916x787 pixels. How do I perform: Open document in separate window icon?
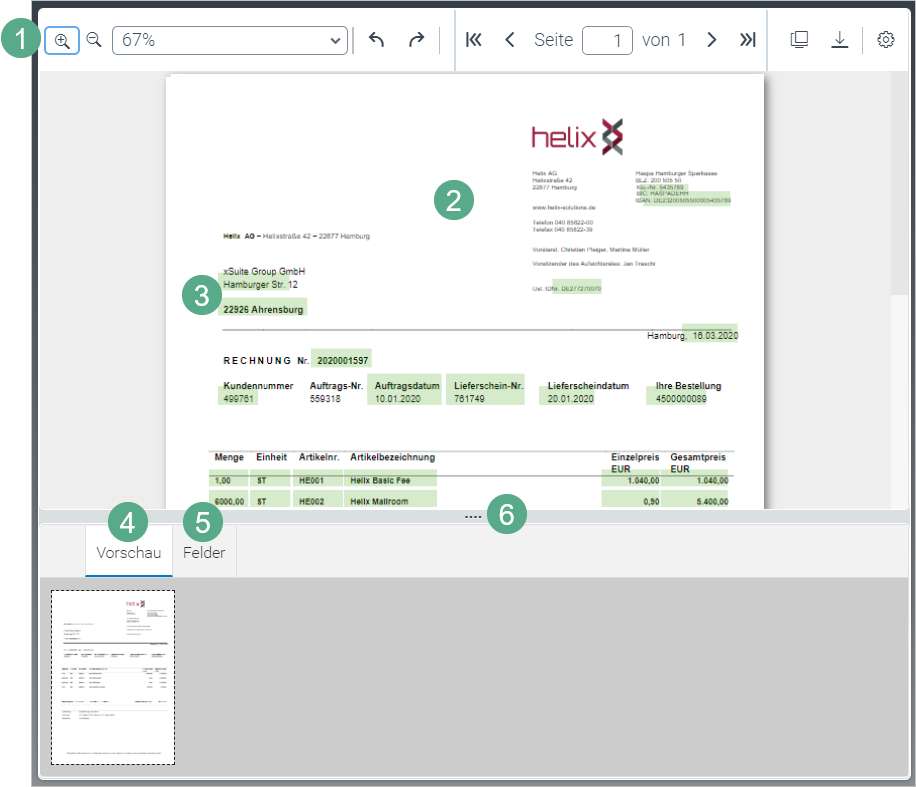click(799, 40)
